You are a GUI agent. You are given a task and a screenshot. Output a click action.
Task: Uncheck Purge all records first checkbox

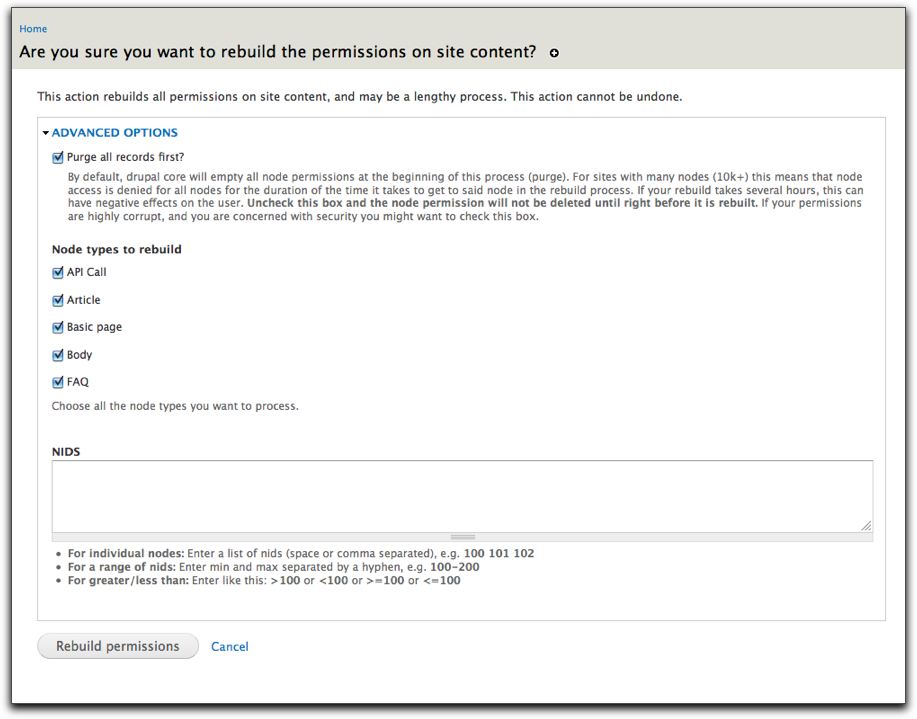click(x=57, y=157)
